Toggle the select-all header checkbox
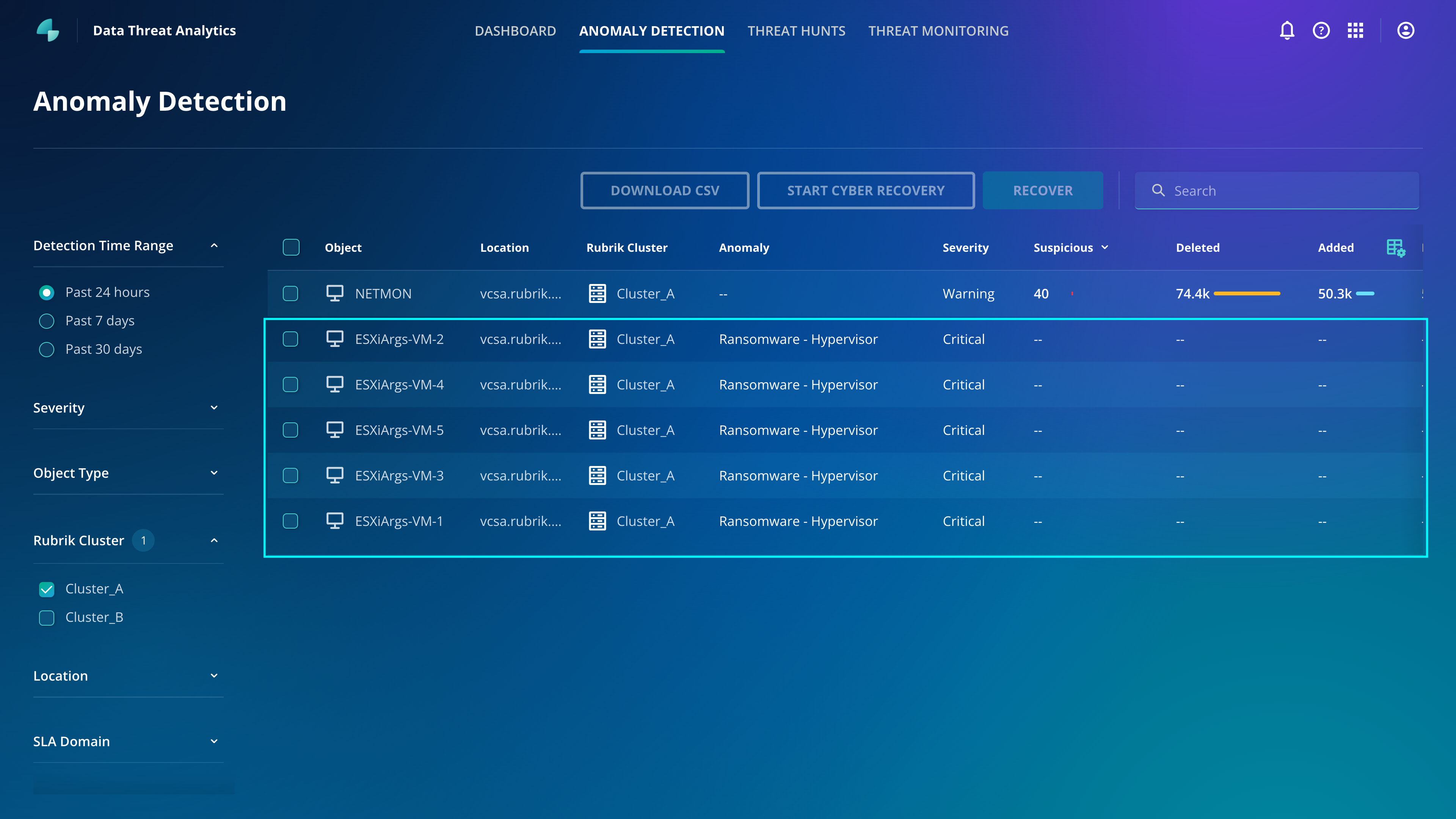Image resolution: width=1456 pixels, height=819 pixels. [291, 247]
